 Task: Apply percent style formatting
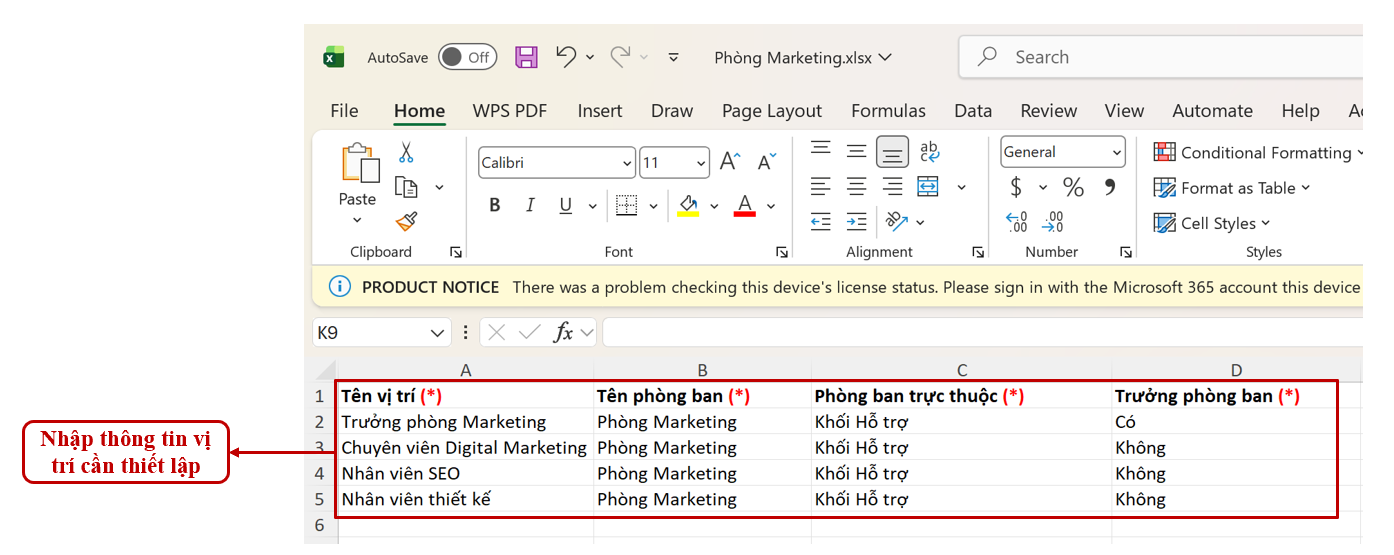[x=1073, y=187]
